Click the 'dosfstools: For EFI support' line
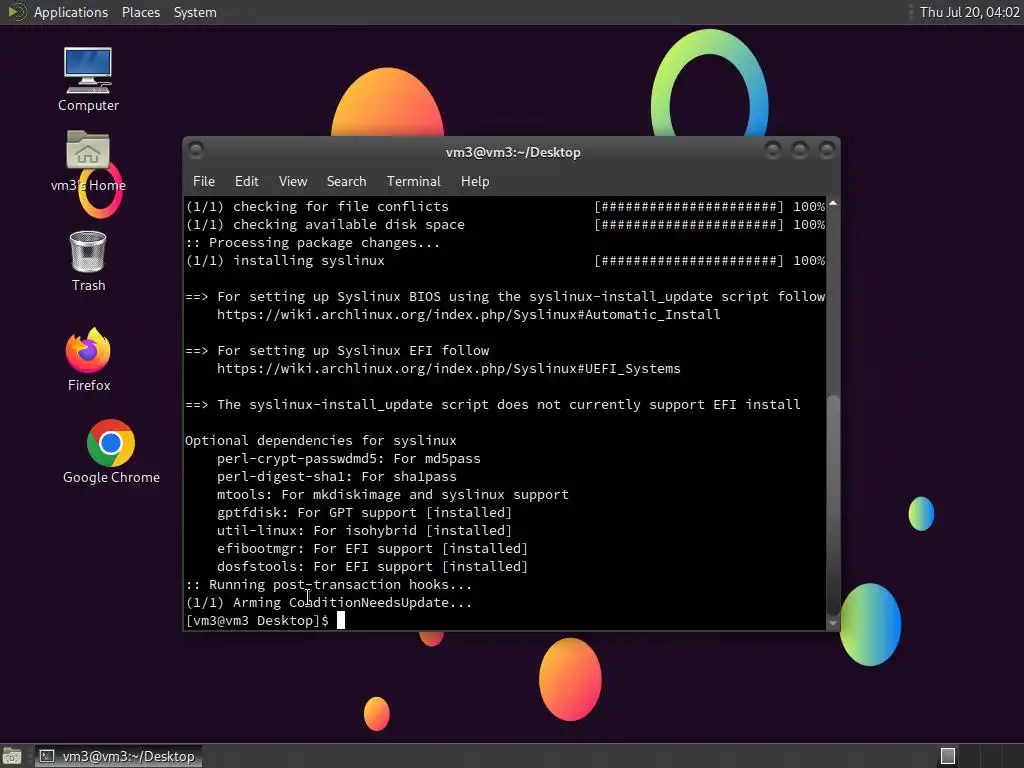 (372, 567)
